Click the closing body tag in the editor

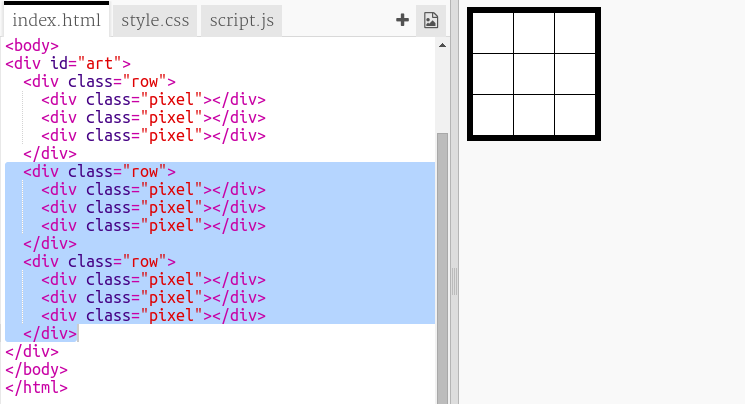point(36,369)
